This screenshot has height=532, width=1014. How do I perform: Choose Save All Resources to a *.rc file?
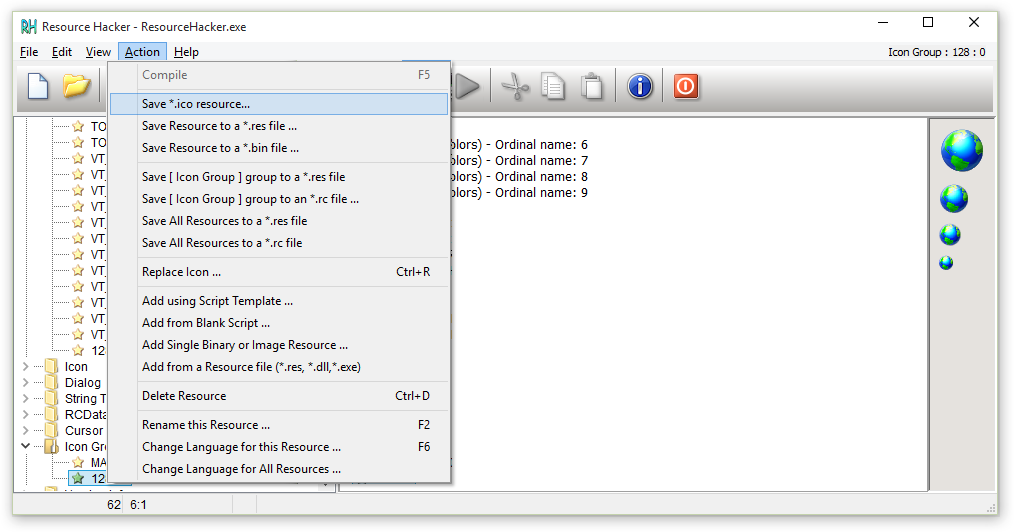pyautogui.click(x=279, y=243)
